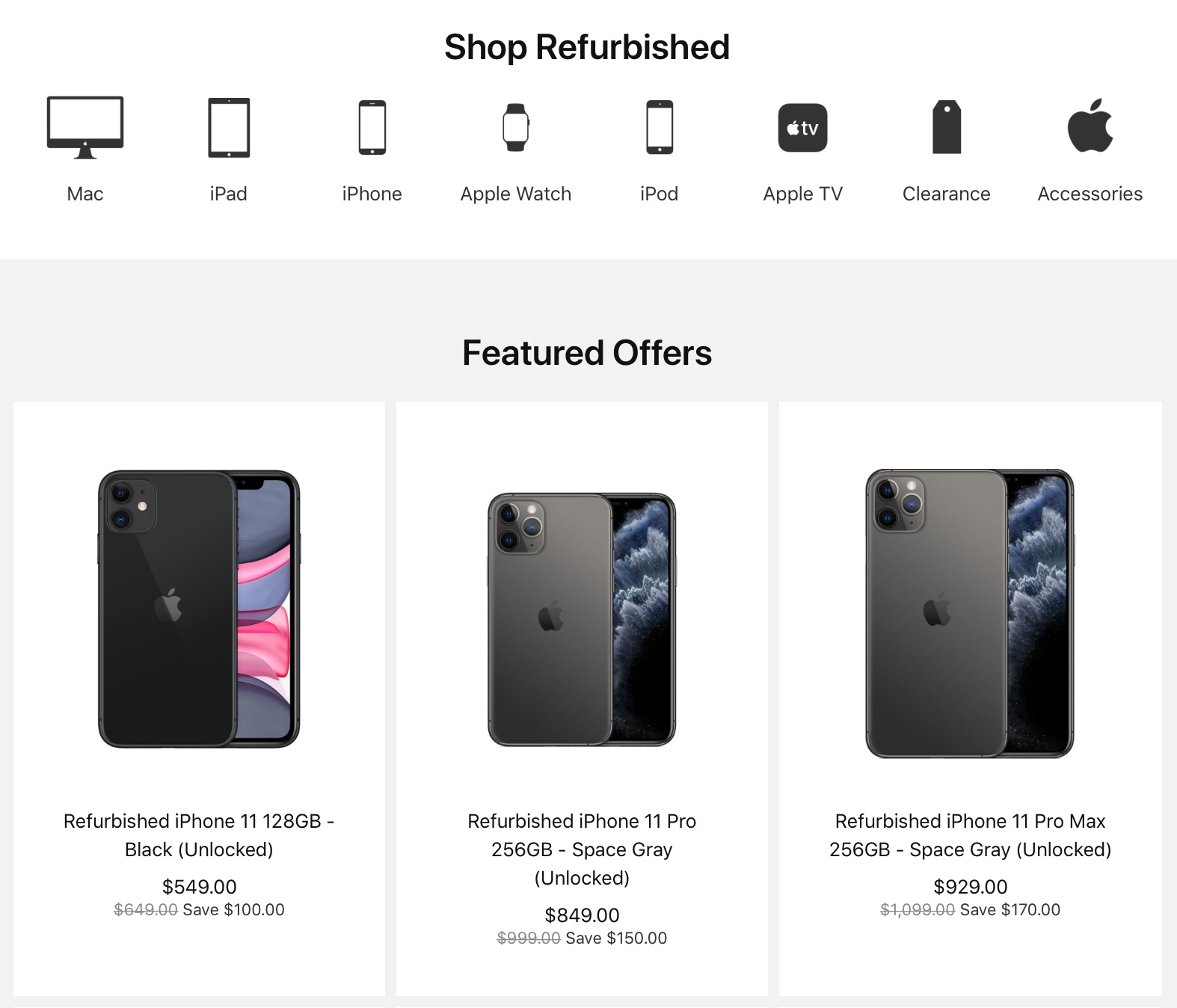Open Refurbished iPhone 11 128GB Black title
Viewport: 1177px width, 1008px height.
pos(199,835)
